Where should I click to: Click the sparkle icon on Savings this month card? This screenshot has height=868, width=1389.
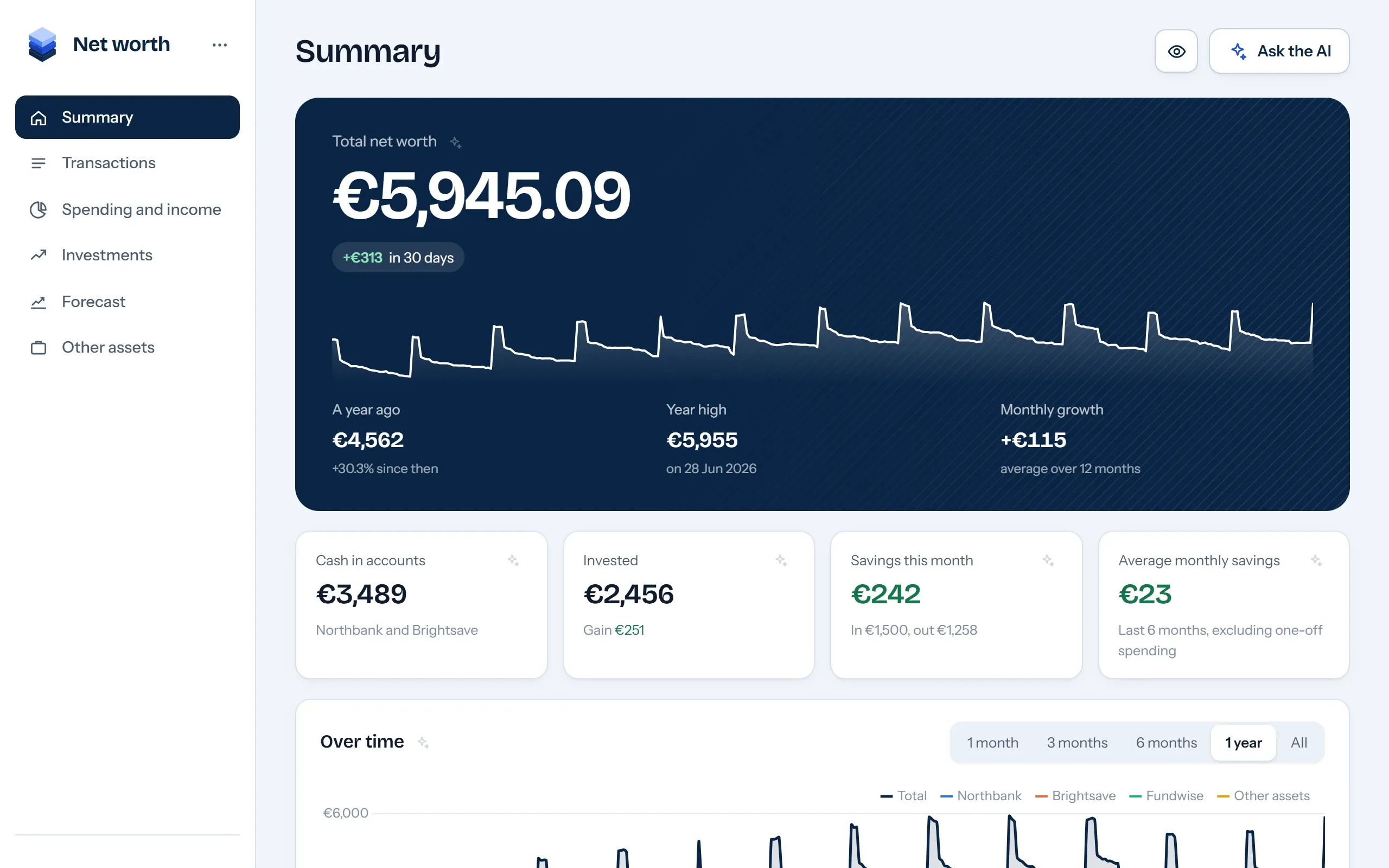(x=1048, y=560)
